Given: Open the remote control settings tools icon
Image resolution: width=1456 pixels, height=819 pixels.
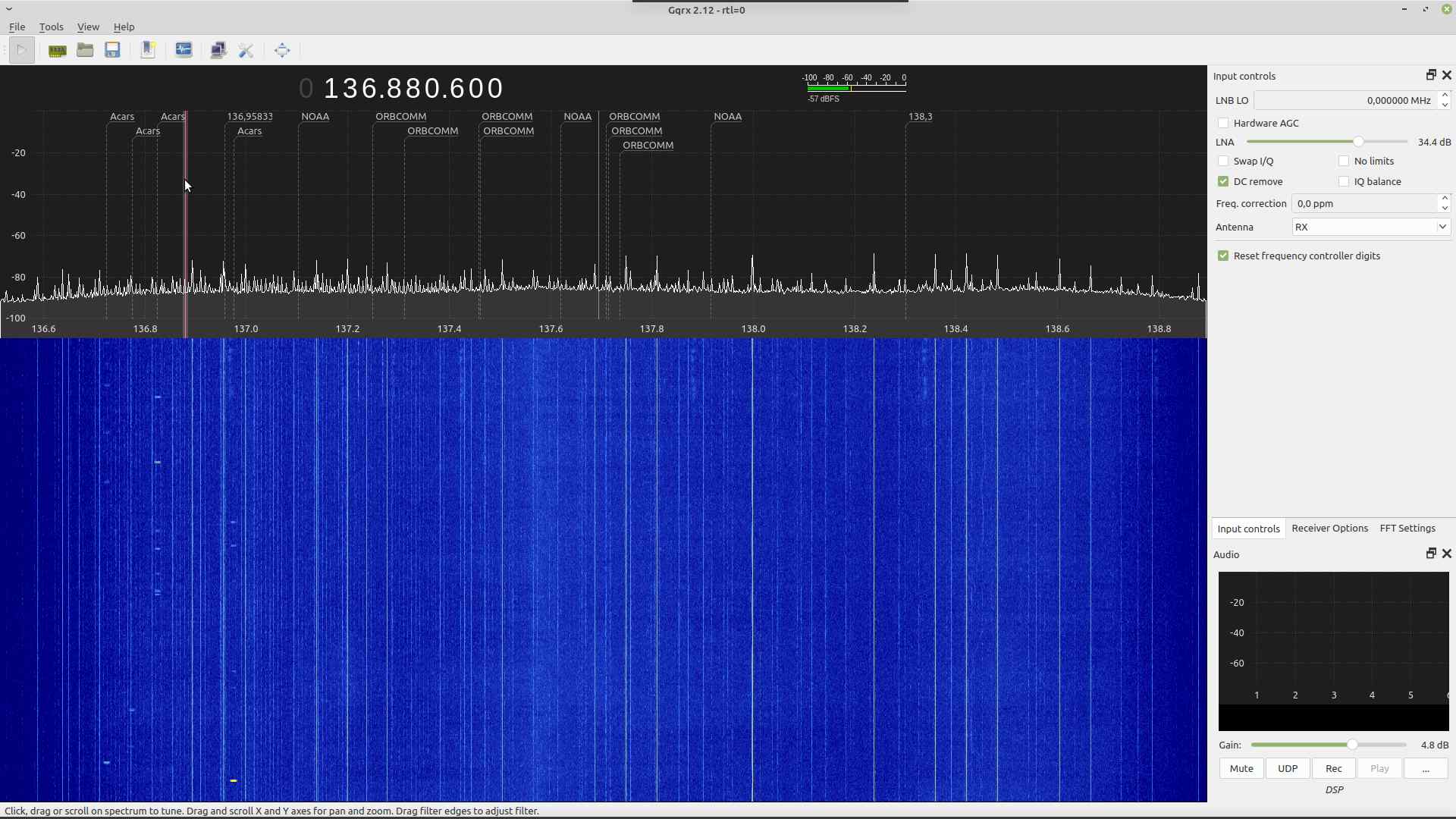Looking at the screenshot, I should pos(246,51).
